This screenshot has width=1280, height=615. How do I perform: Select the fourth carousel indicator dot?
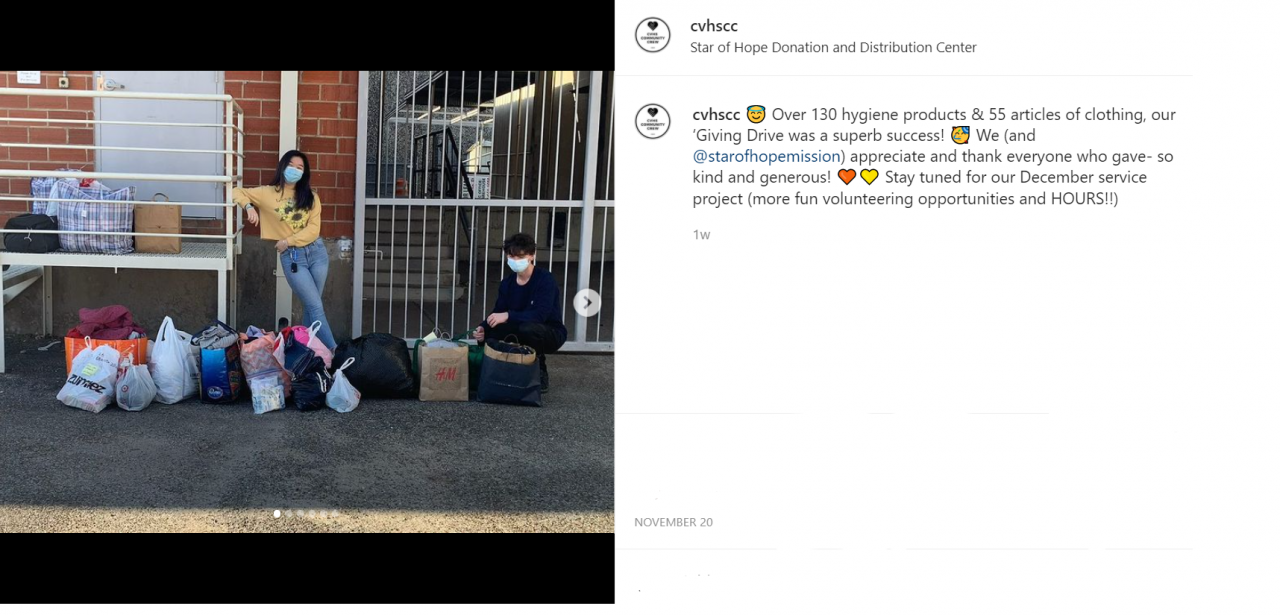point(312,514)
